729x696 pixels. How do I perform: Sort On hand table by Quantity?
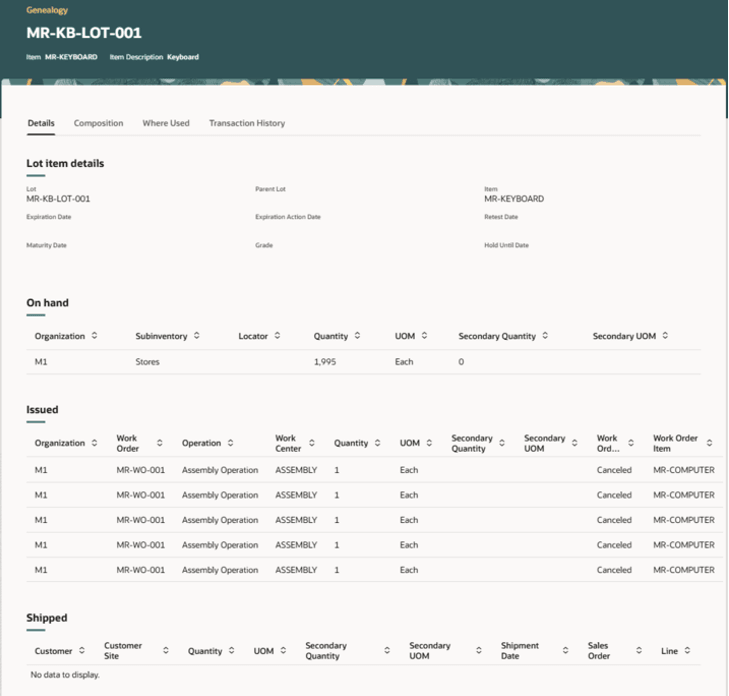tap(357, 336)
